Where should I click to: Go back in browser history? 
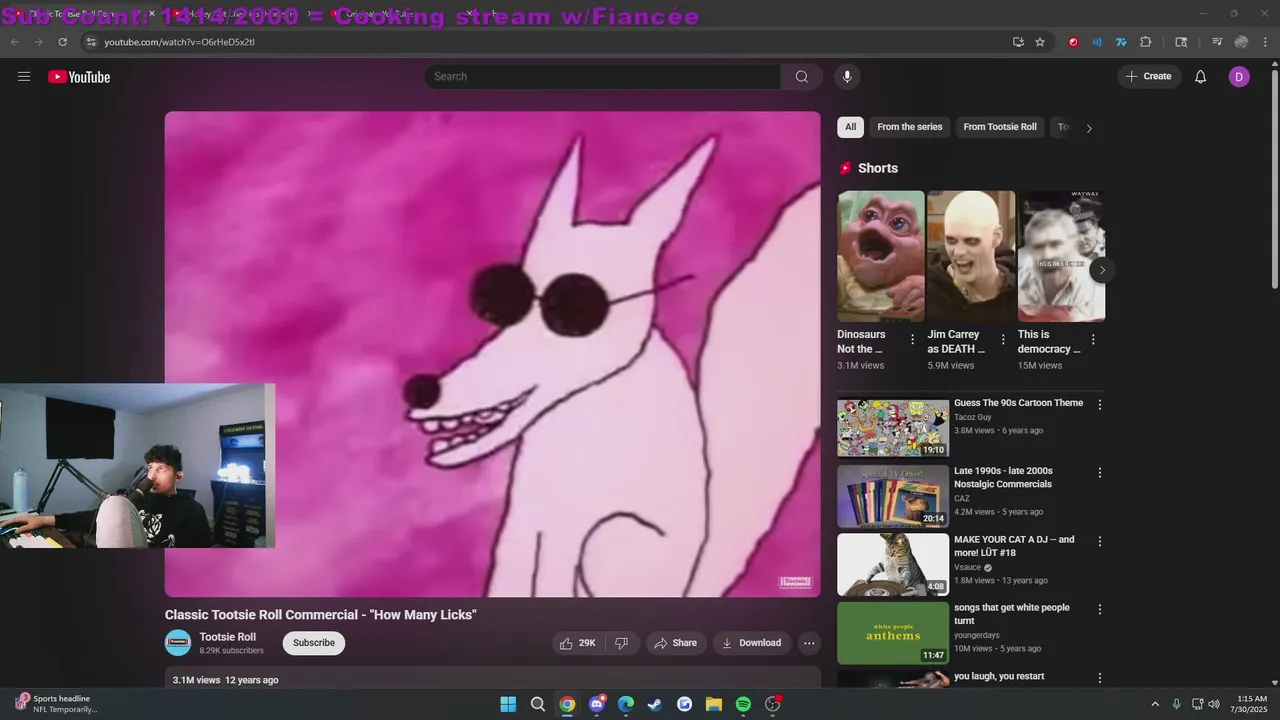[14, 42]
